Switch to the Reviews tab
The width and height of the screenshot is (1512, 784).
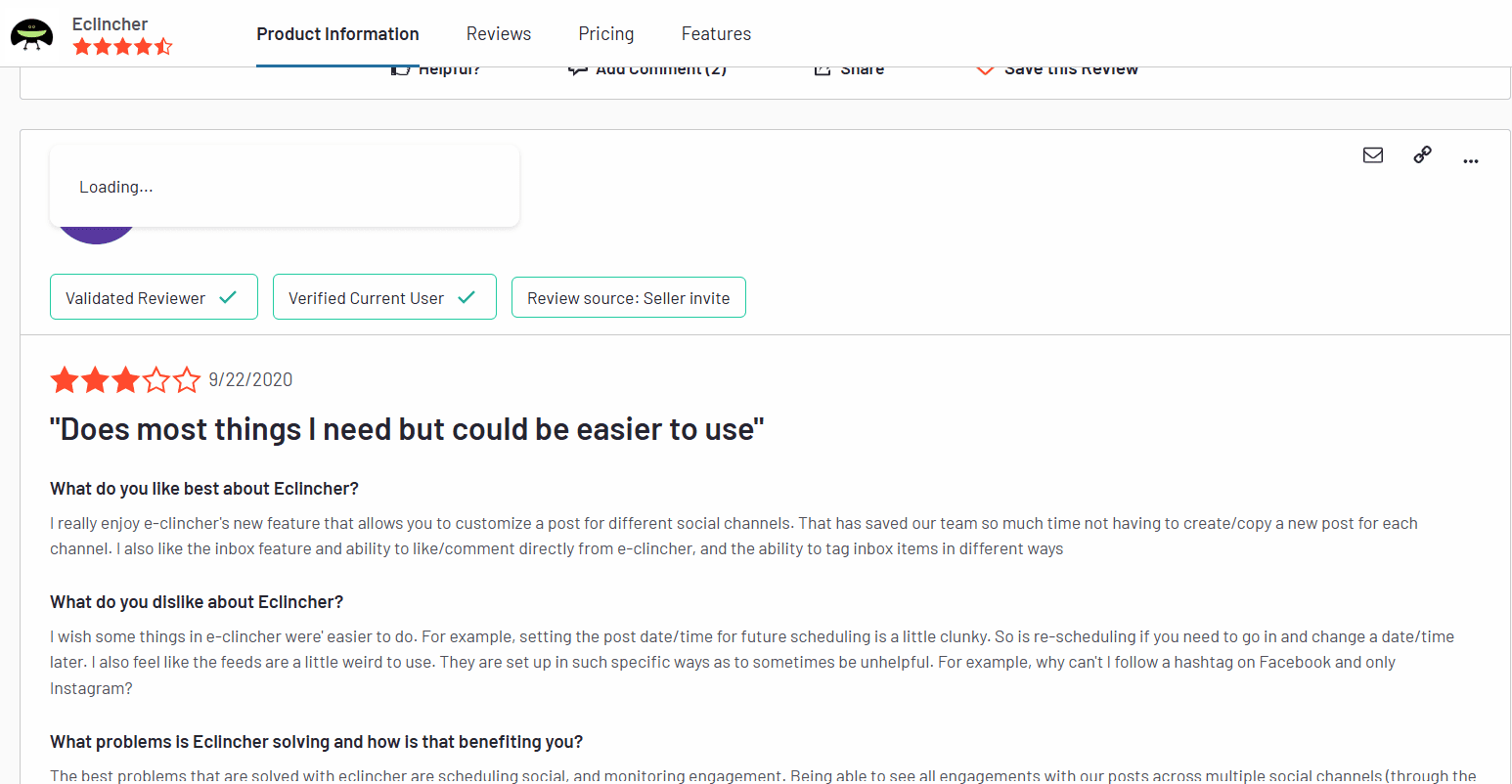click(499, 34)
